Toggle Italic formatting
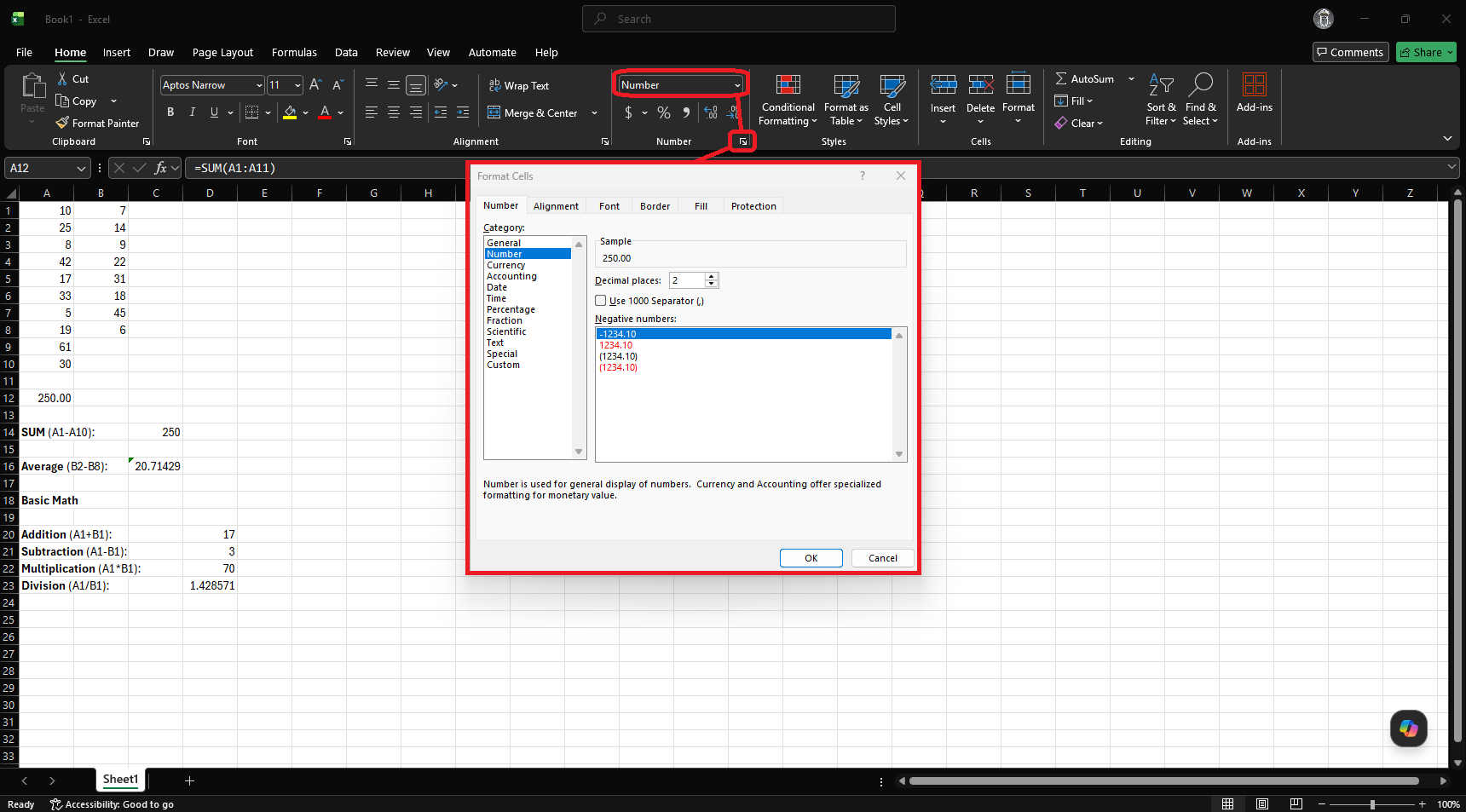 point(193,112)
